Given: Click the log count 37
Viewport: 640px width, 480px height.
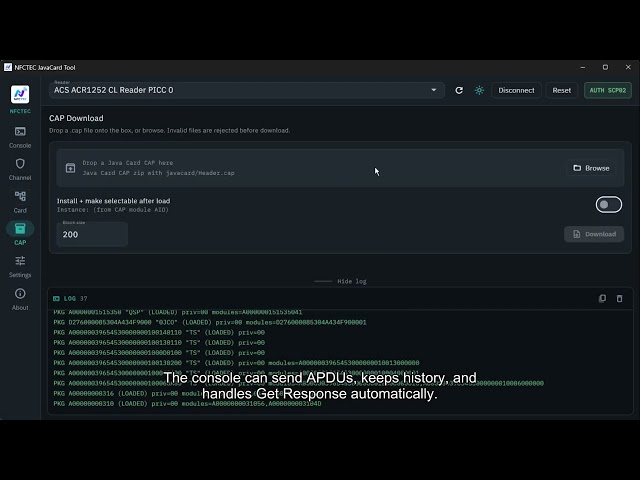Looking at the screenshot, I should pos(84,299).
